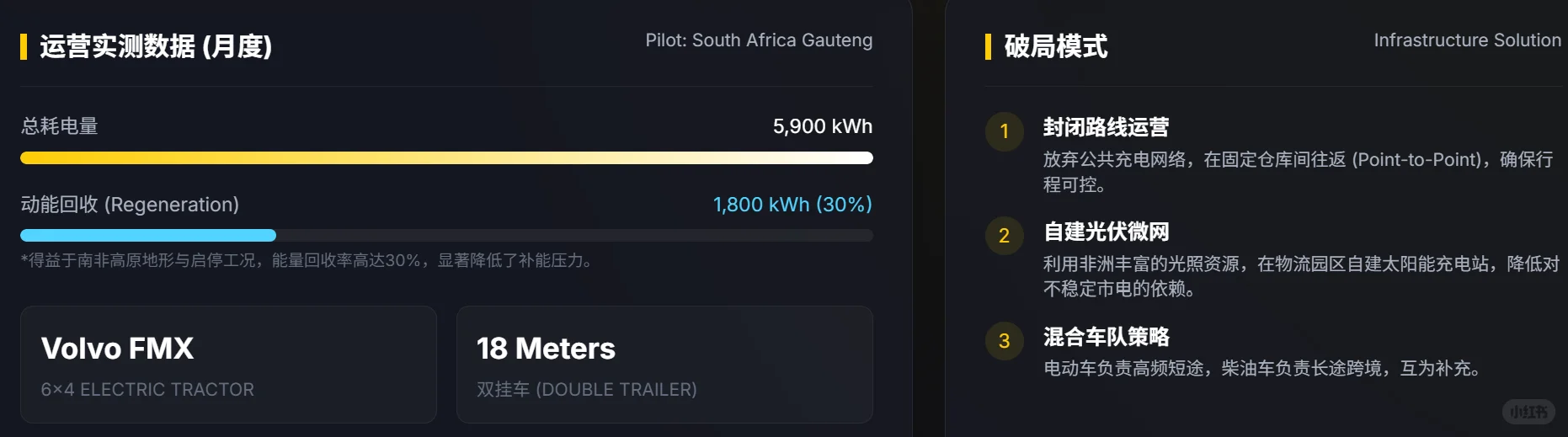Click the footnote about 能量回收率
The width and height of the screenshot is (1568, 437).
[x=308, y=261]
